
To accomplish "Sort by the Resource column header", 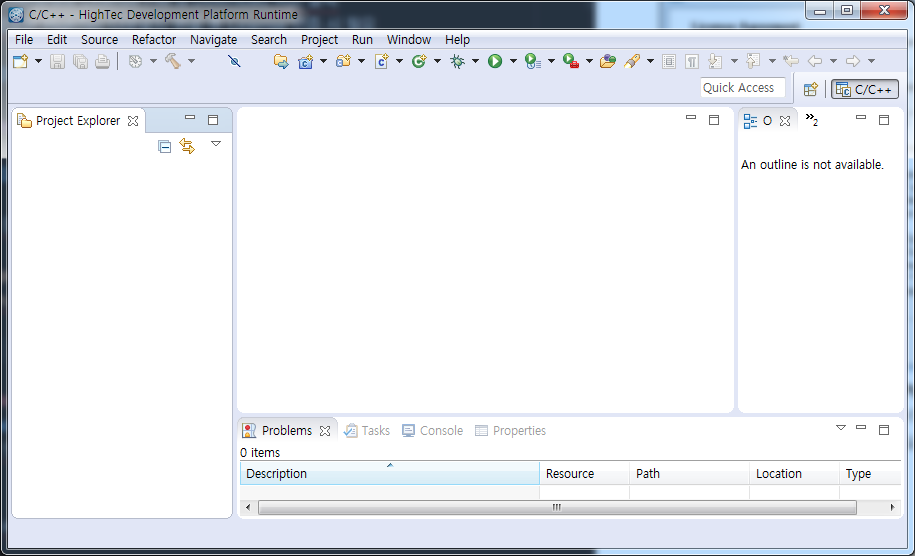I will [x=585, y=473].
